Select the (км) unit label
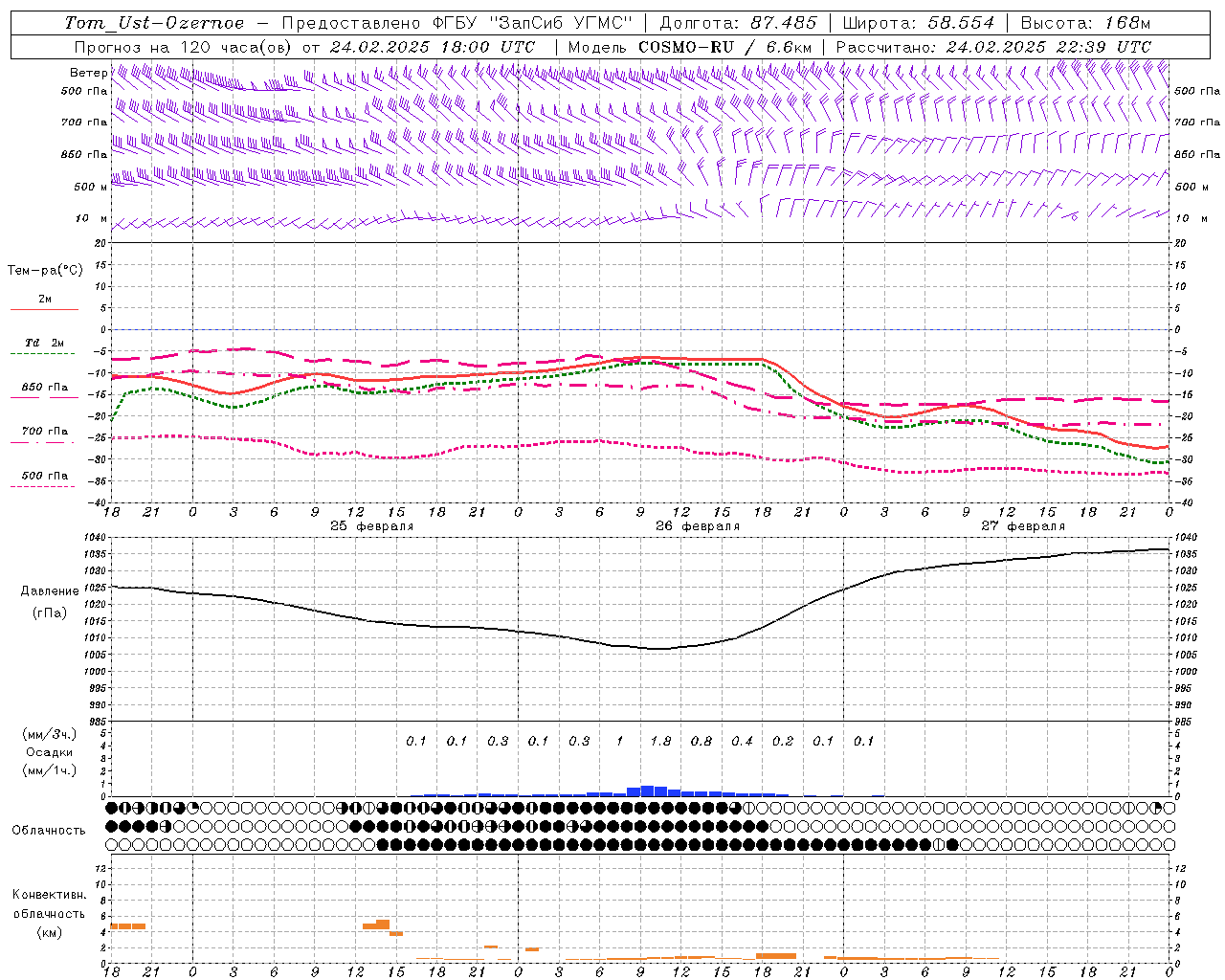This screenshot has height=980, width=1225. (49, 932)
